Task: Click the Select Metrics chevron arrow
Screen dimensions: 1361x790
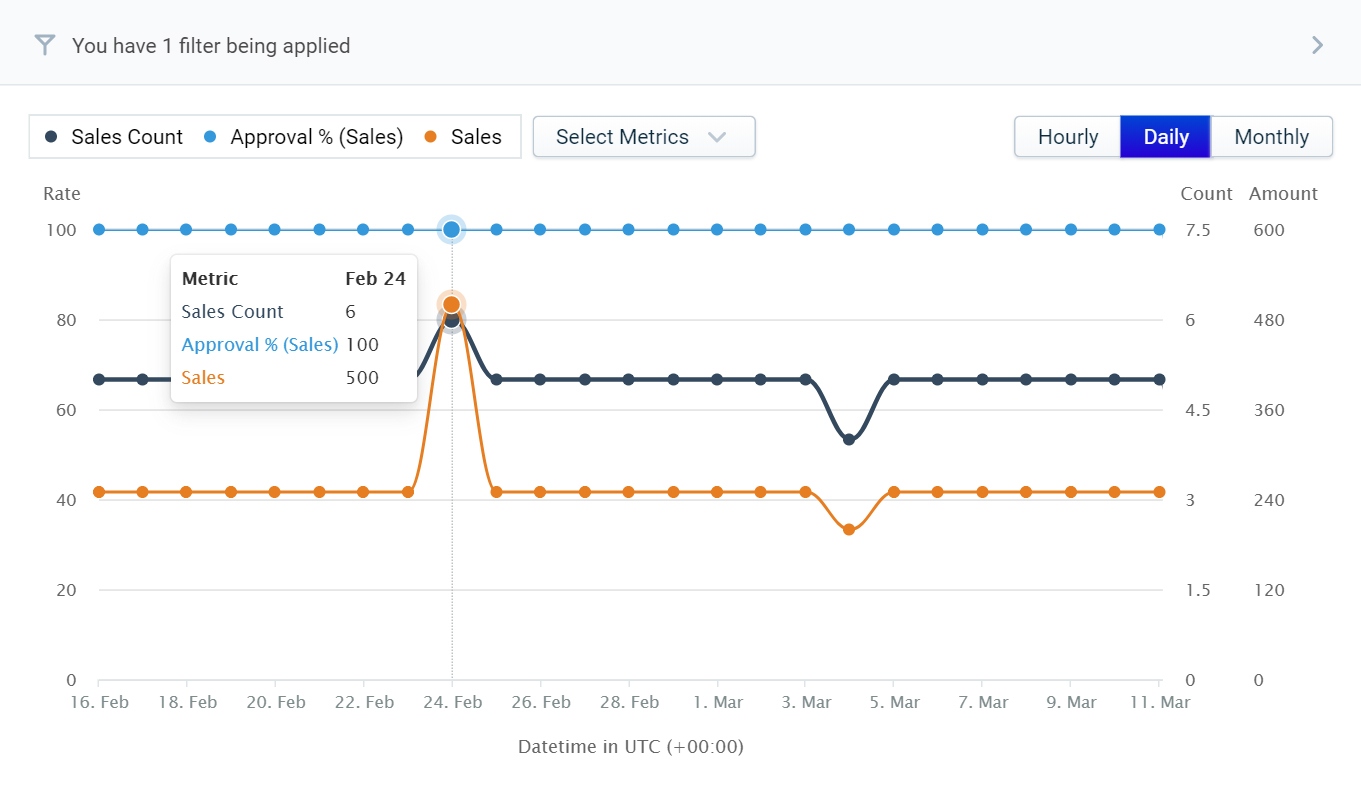Action: click(716, 137)
